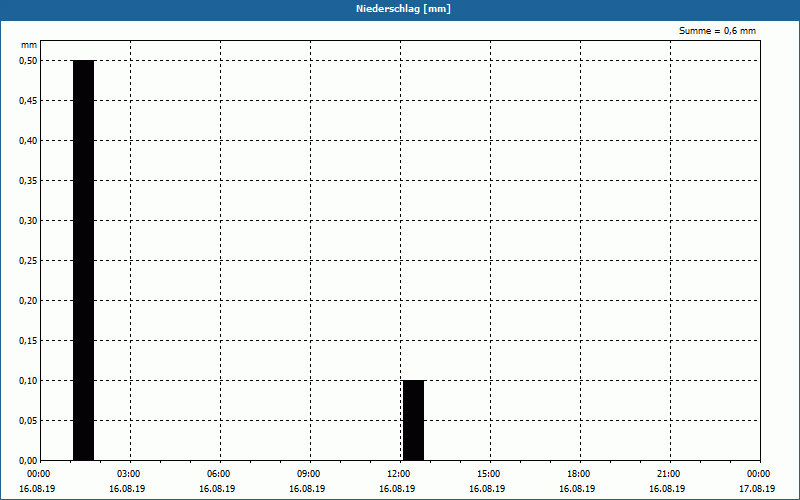Click the 00:00 label above 17.08.19
Viewport: 800px width, 500px height.
(x=757, y=474)
